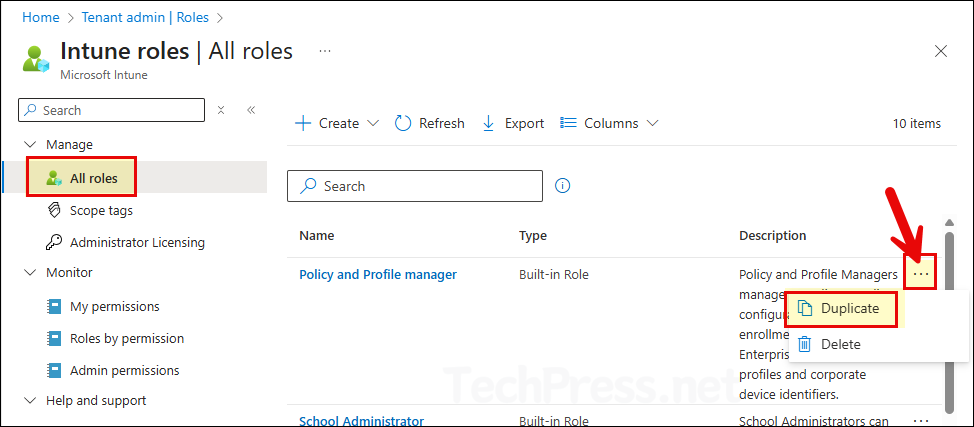This screenshot has height=427, width=974.
Task: Go to Tenant admin | Roles breadcrumb
Action: 146,17
